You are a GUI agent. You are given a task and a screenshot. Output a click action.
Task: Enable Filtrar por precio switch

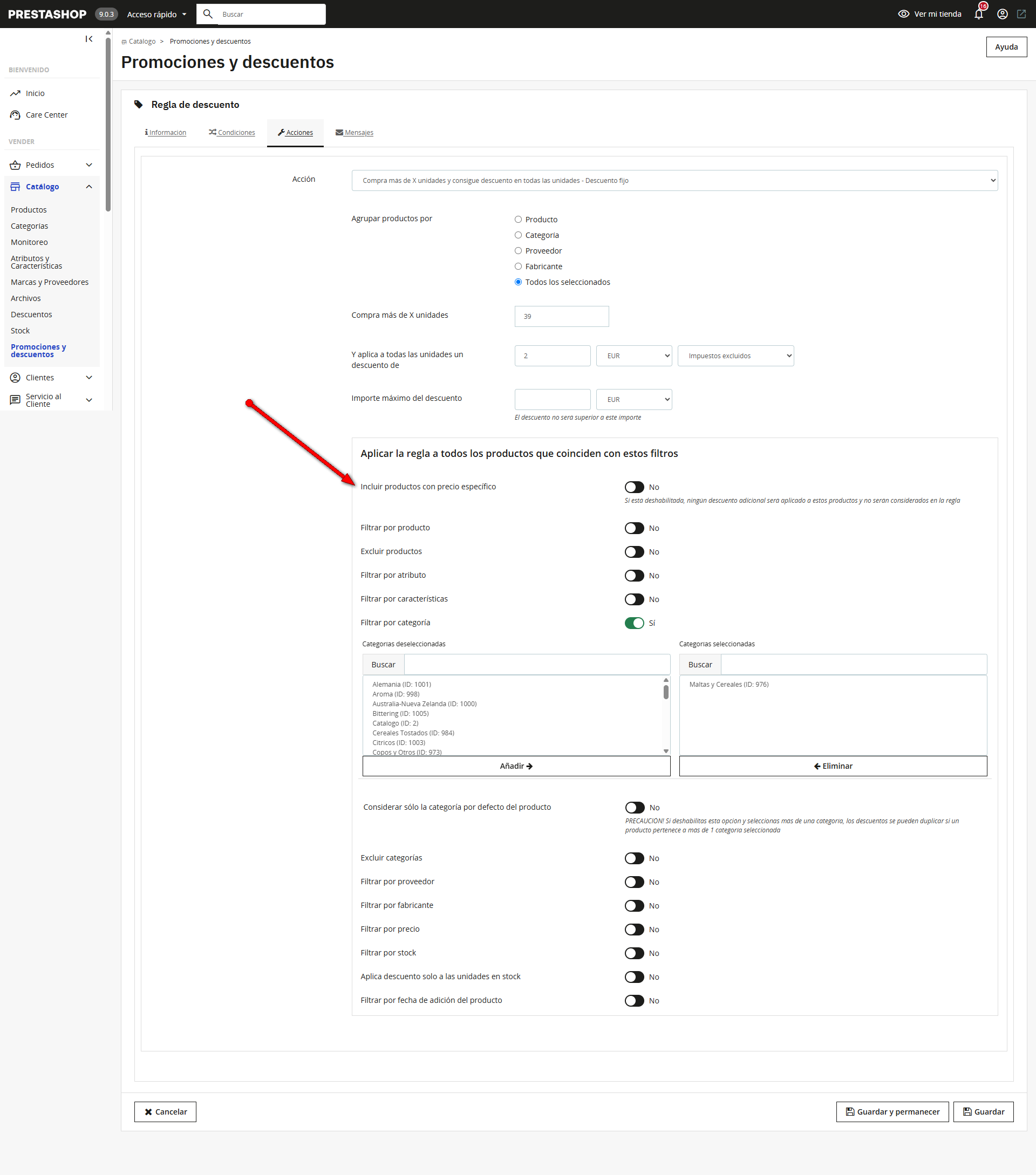coord(634,930)
